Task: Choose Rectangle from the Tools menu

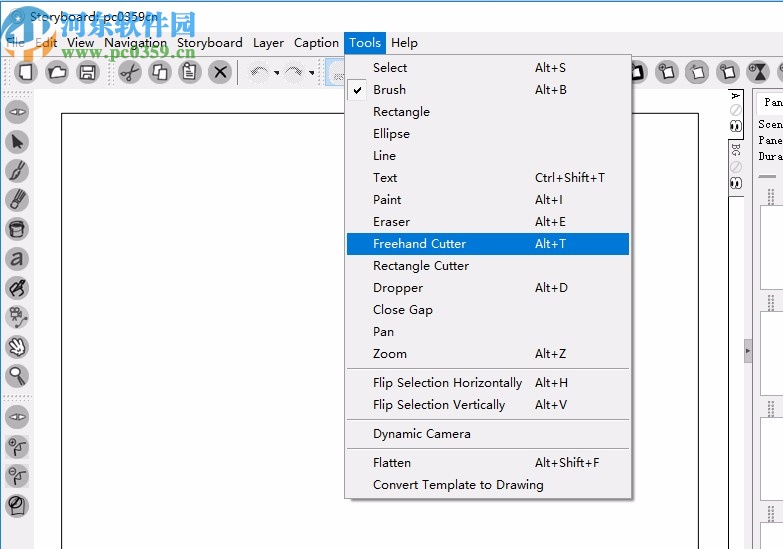Action: (488, 111)
